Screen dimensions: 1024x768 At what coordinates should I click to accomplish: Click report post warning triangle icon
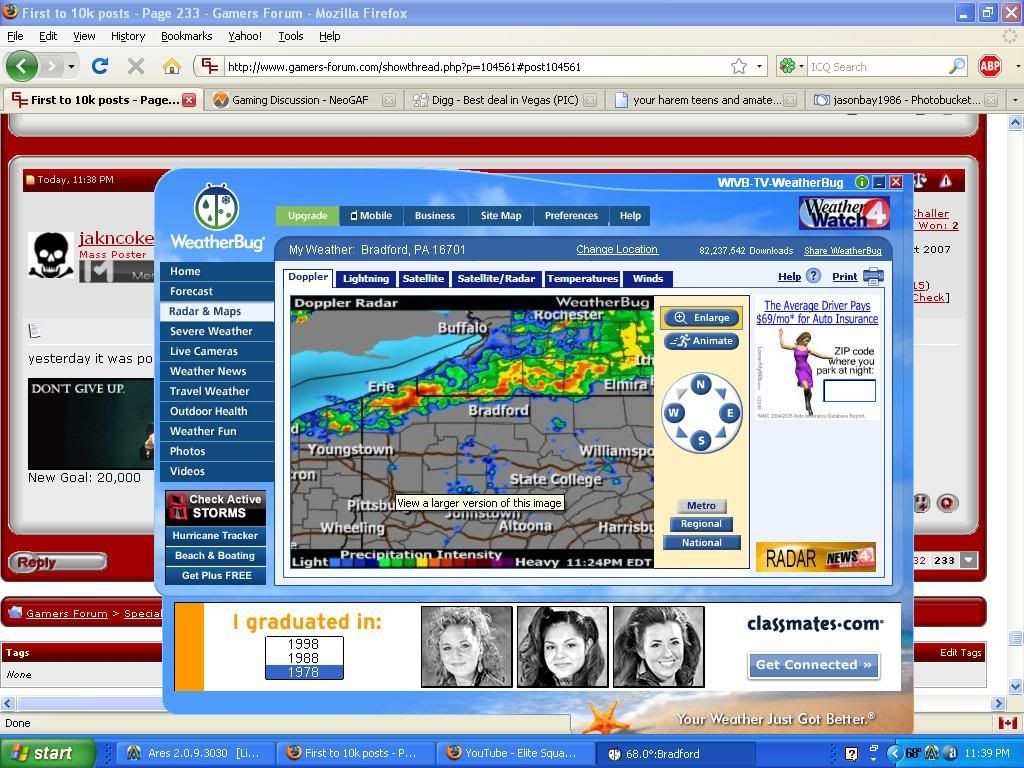point(945,181)
